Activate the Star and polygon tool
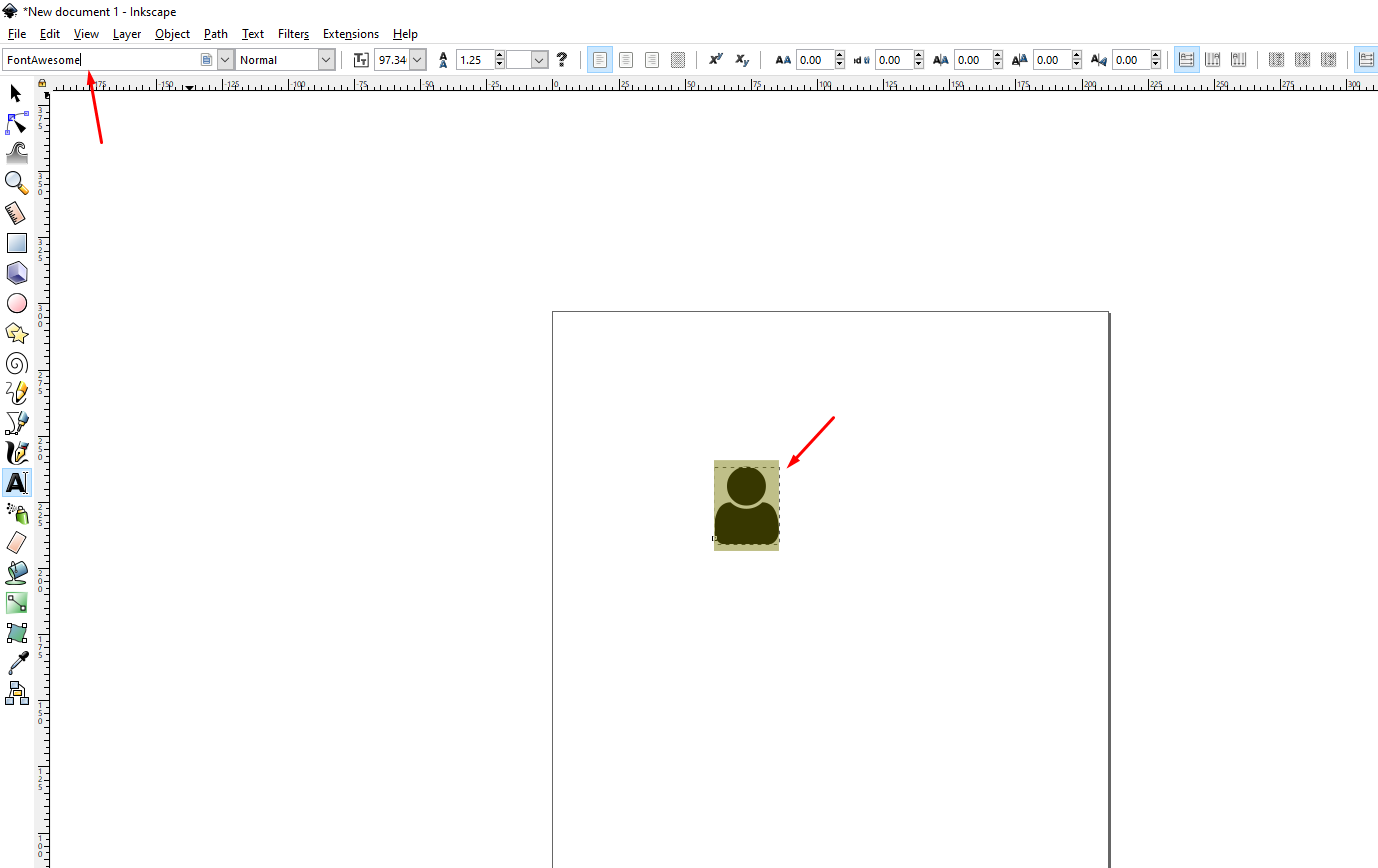1378x868 pixels. pyautogui.click(x=17, y=333)
